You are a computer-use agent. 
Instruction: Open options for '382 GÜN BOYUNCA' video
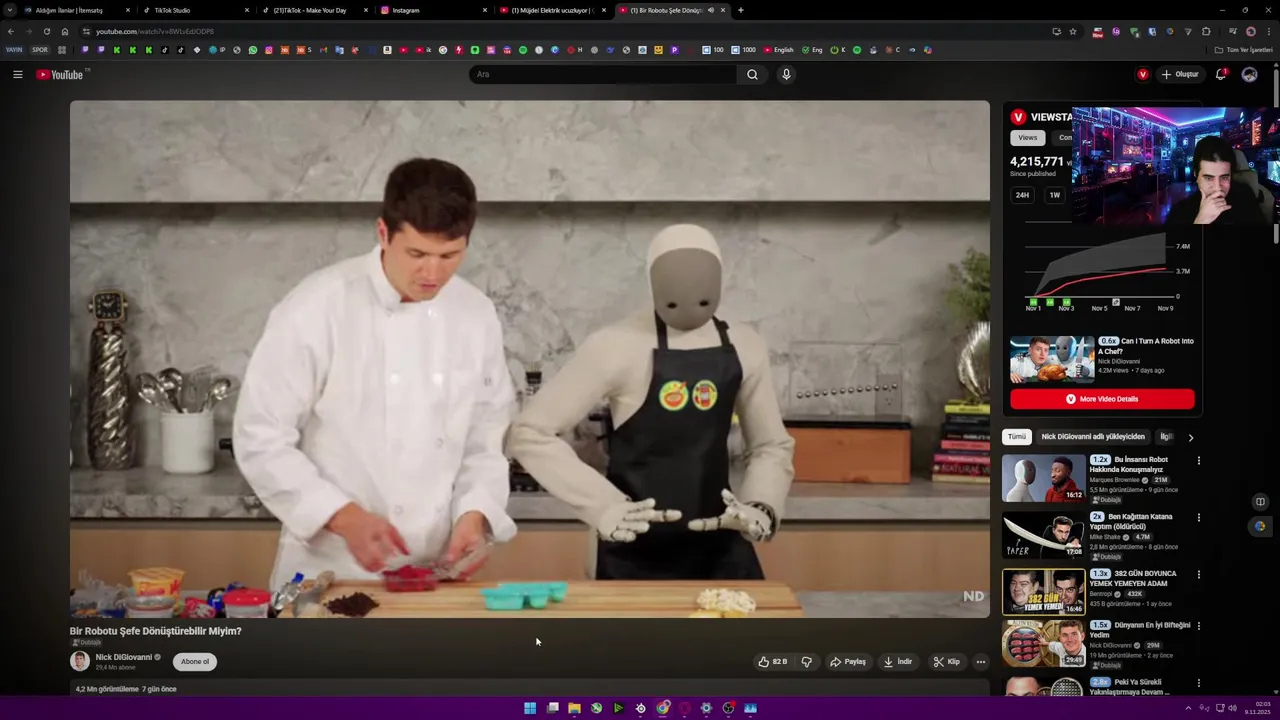point(1198,575)
